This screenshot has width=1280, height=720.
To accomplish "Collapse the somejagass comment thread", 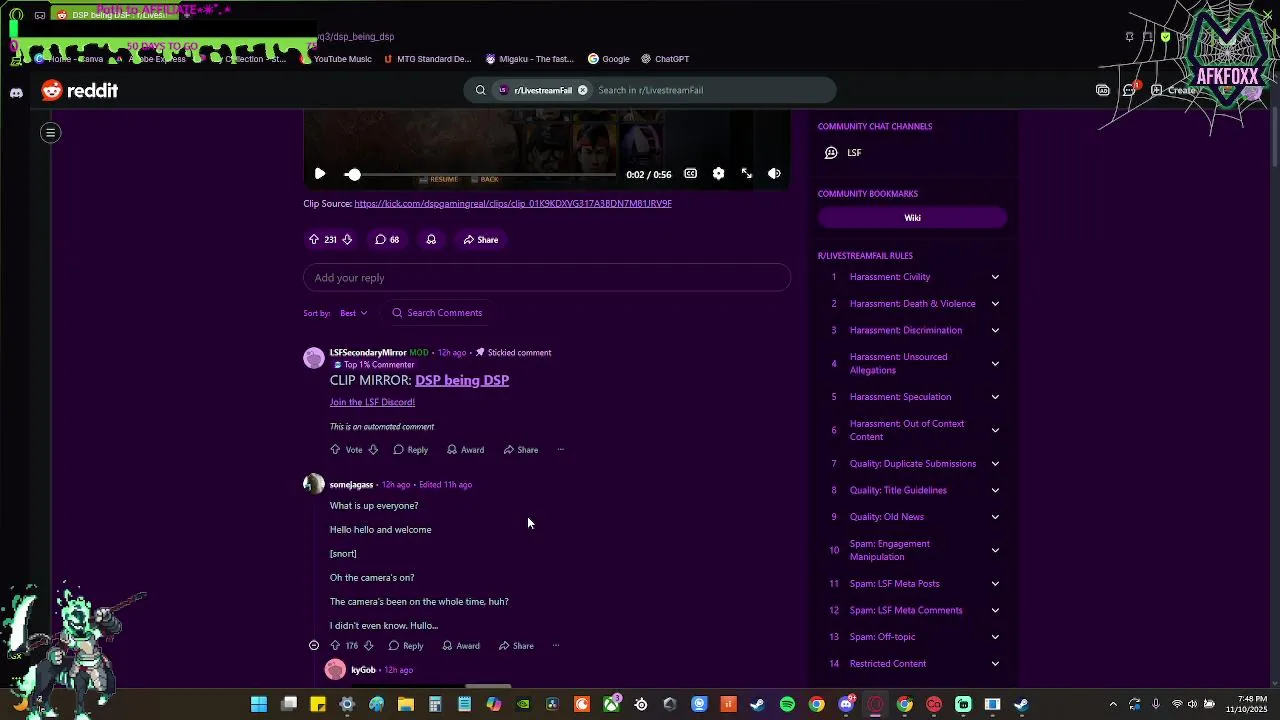I will click(x=314, y=646).
